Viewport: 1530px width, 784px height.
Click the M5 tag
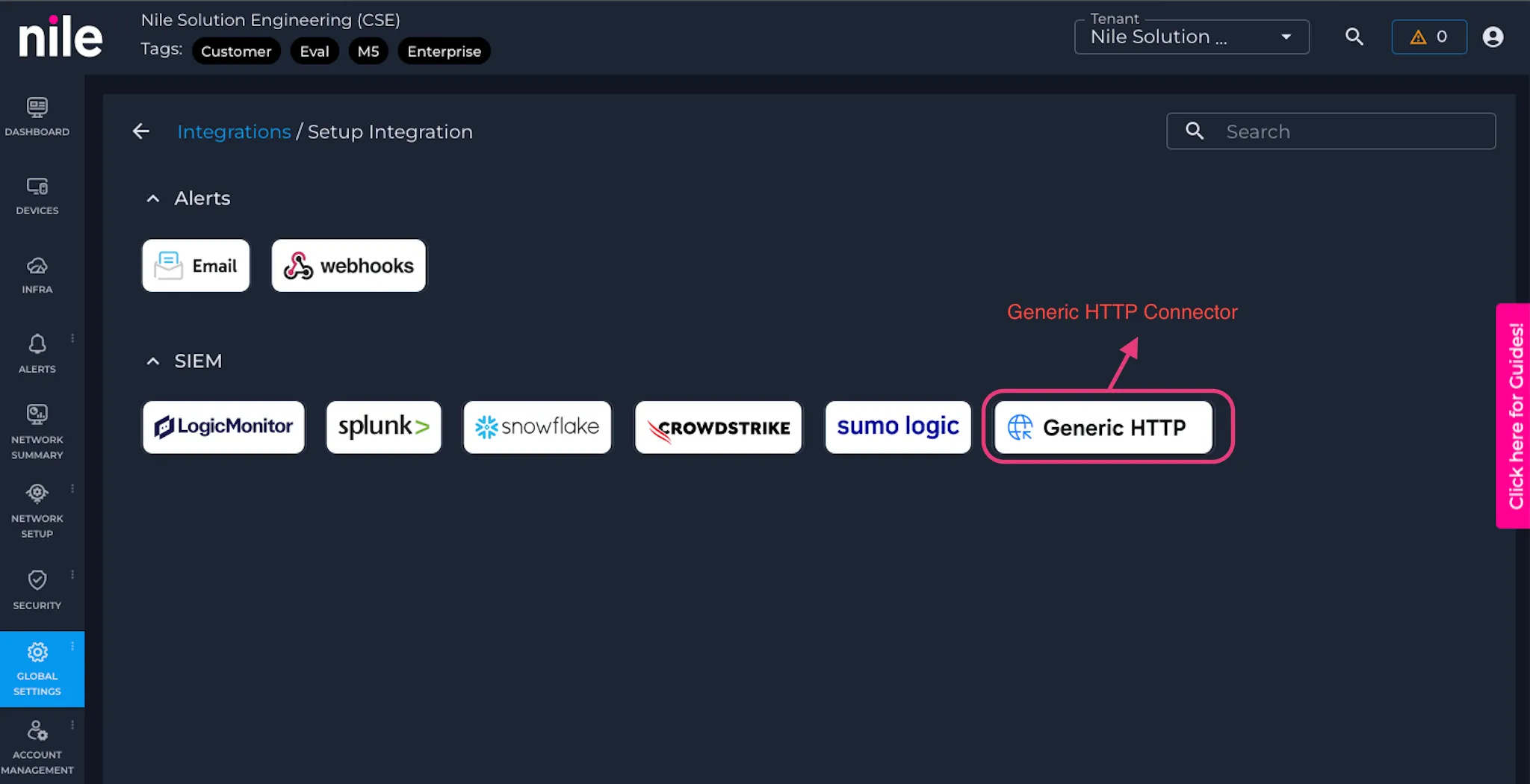coord(368,51)
